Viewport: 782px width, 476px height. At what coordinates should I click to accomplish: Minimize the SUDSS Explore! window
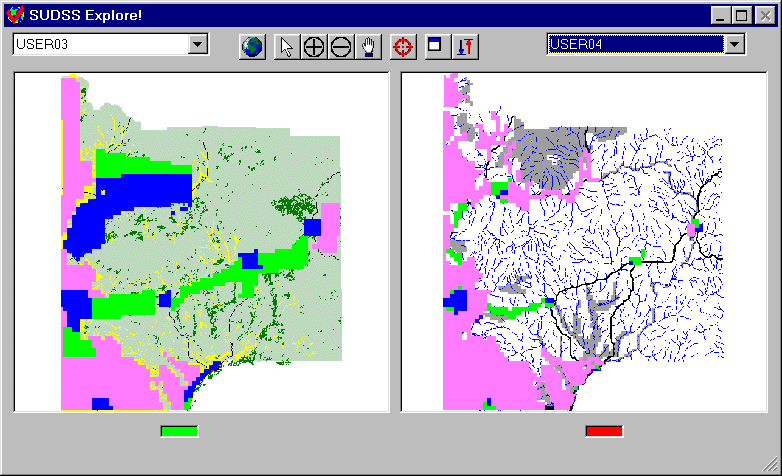click(721, 15)
